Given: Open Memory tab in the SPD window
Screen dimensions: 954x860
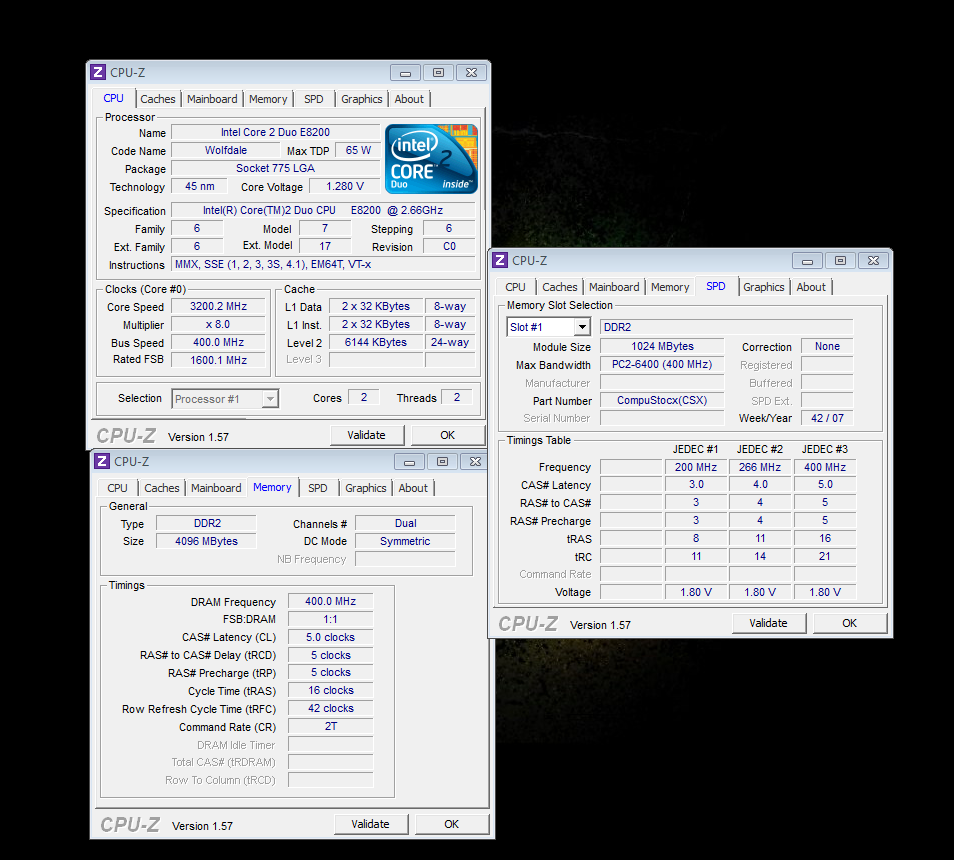Looking at the screenshot, I should point(670,287).
